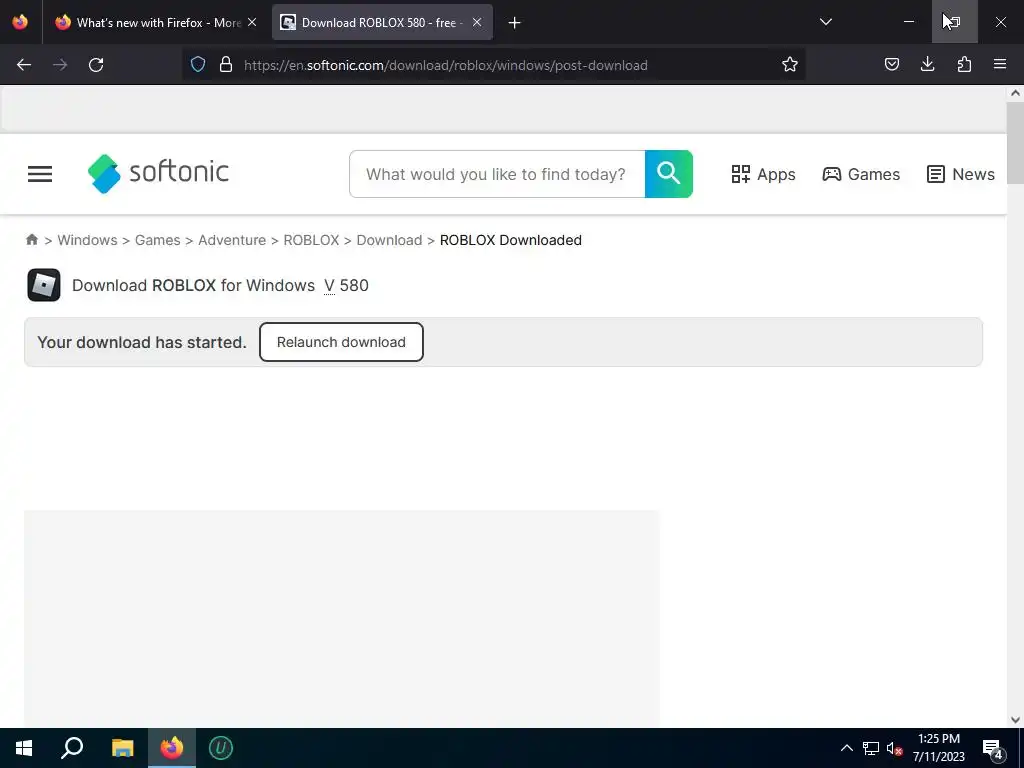Click the ROBLOX app icon
Image resolution: width=1024 pixels, height=768 pixels.
[44, 285]
